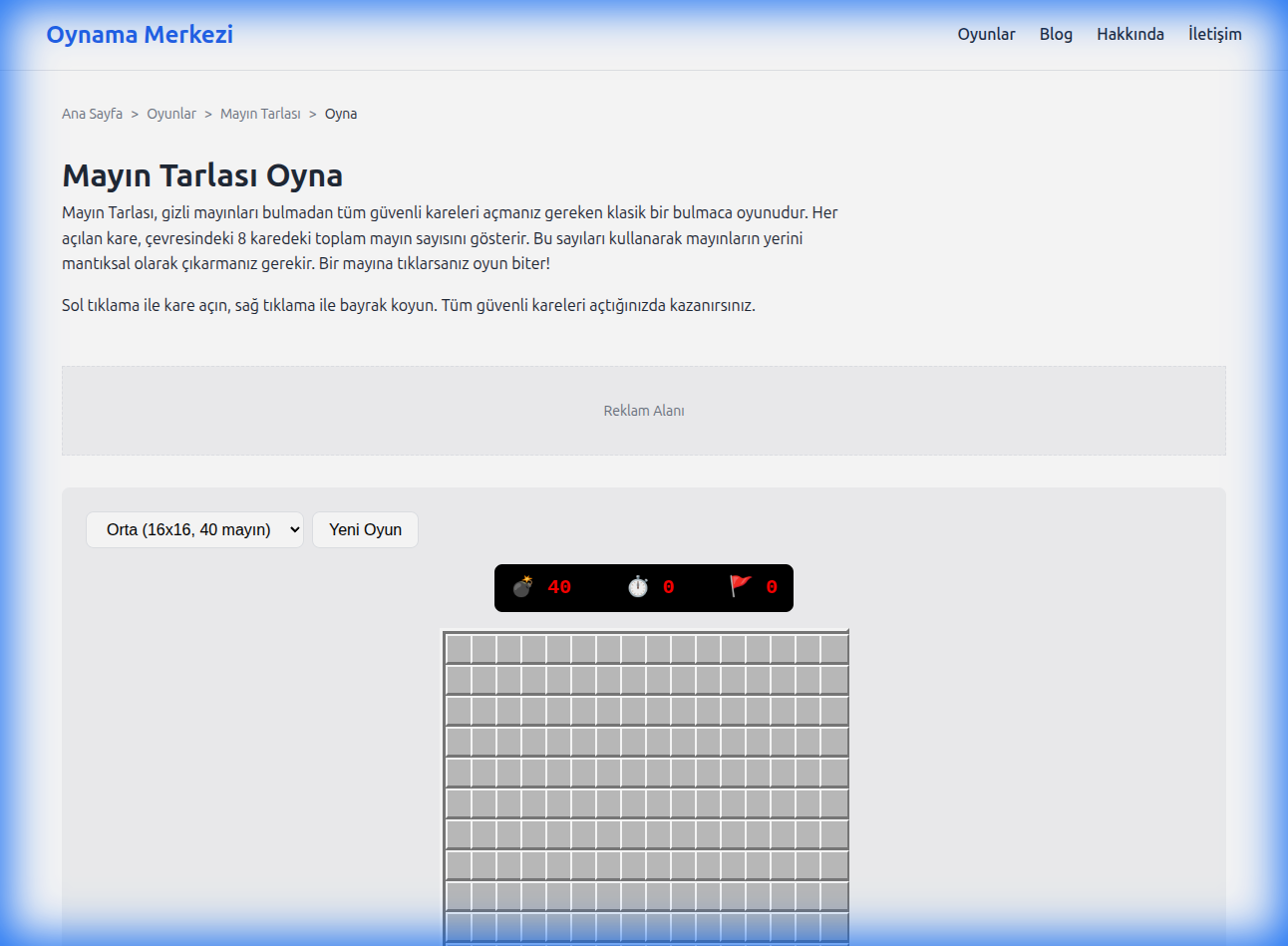Navigate to İletişim
Image resolution: width=1288 pixels, height=946 pixels.
1214,34
